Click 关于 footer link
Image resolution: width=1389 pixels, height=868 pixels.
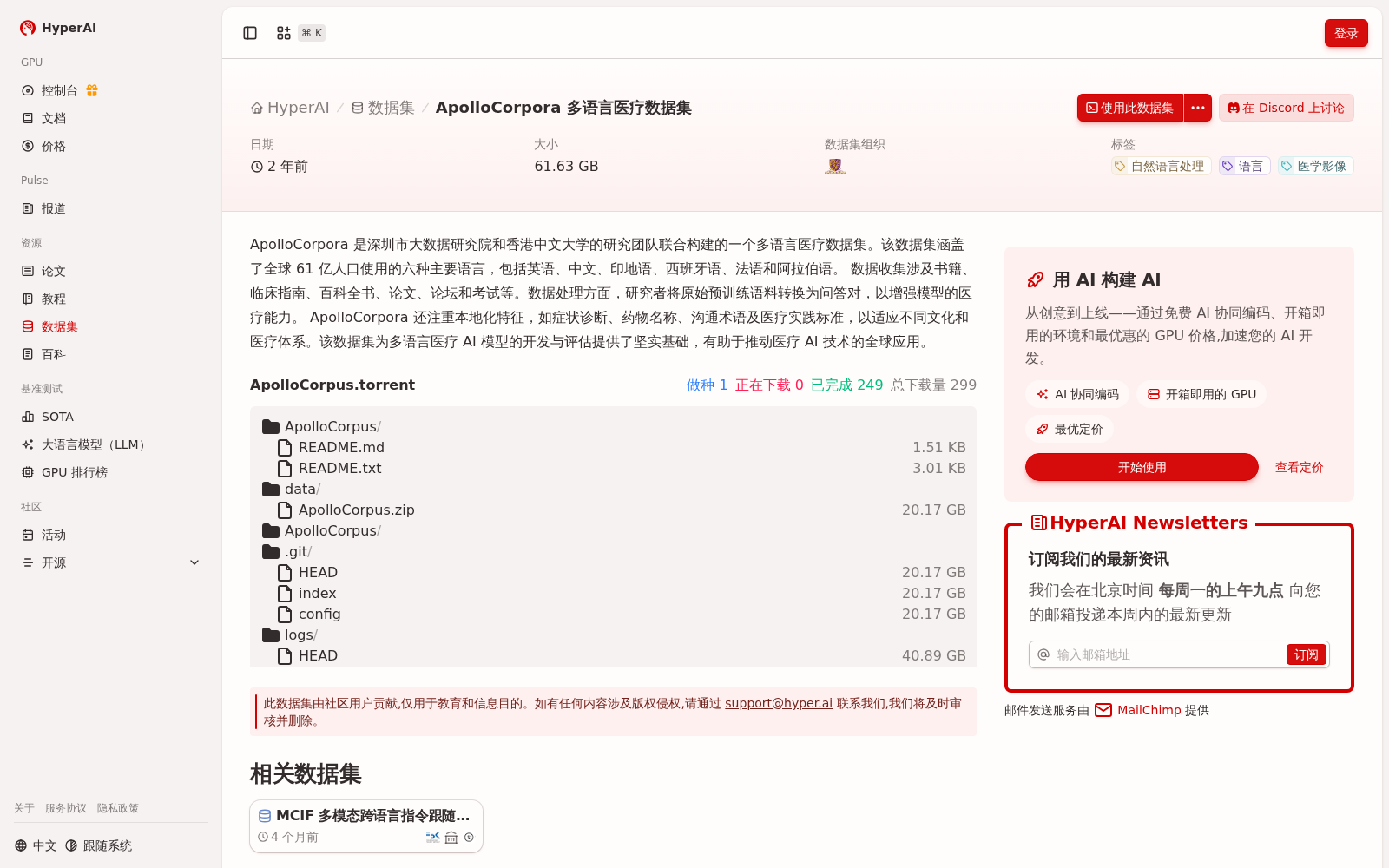[x=24, y=808]
